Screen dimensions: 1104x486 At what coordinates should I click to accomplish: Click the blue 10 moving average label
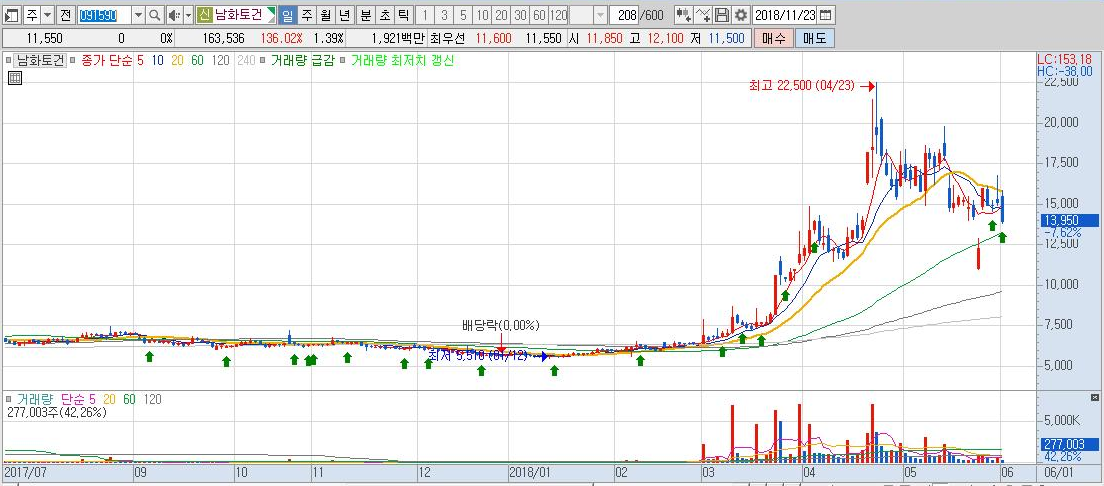click(x=157, y=61)
